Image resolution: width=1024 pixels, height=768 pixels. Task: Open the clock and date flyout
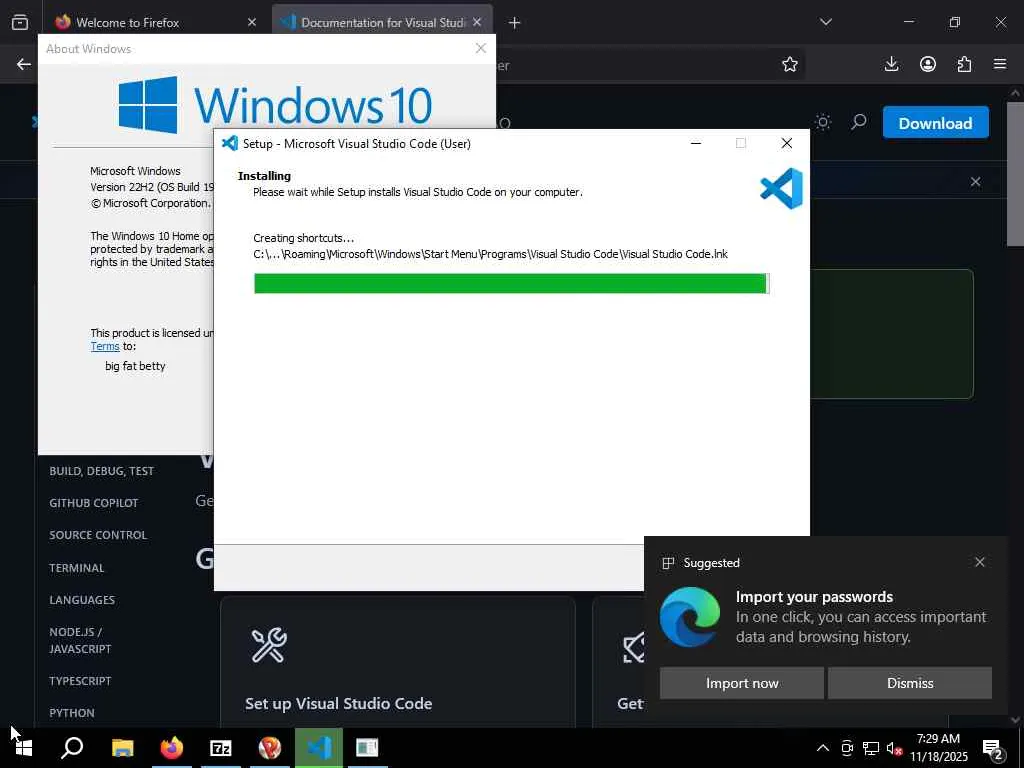tap(938, 748)
